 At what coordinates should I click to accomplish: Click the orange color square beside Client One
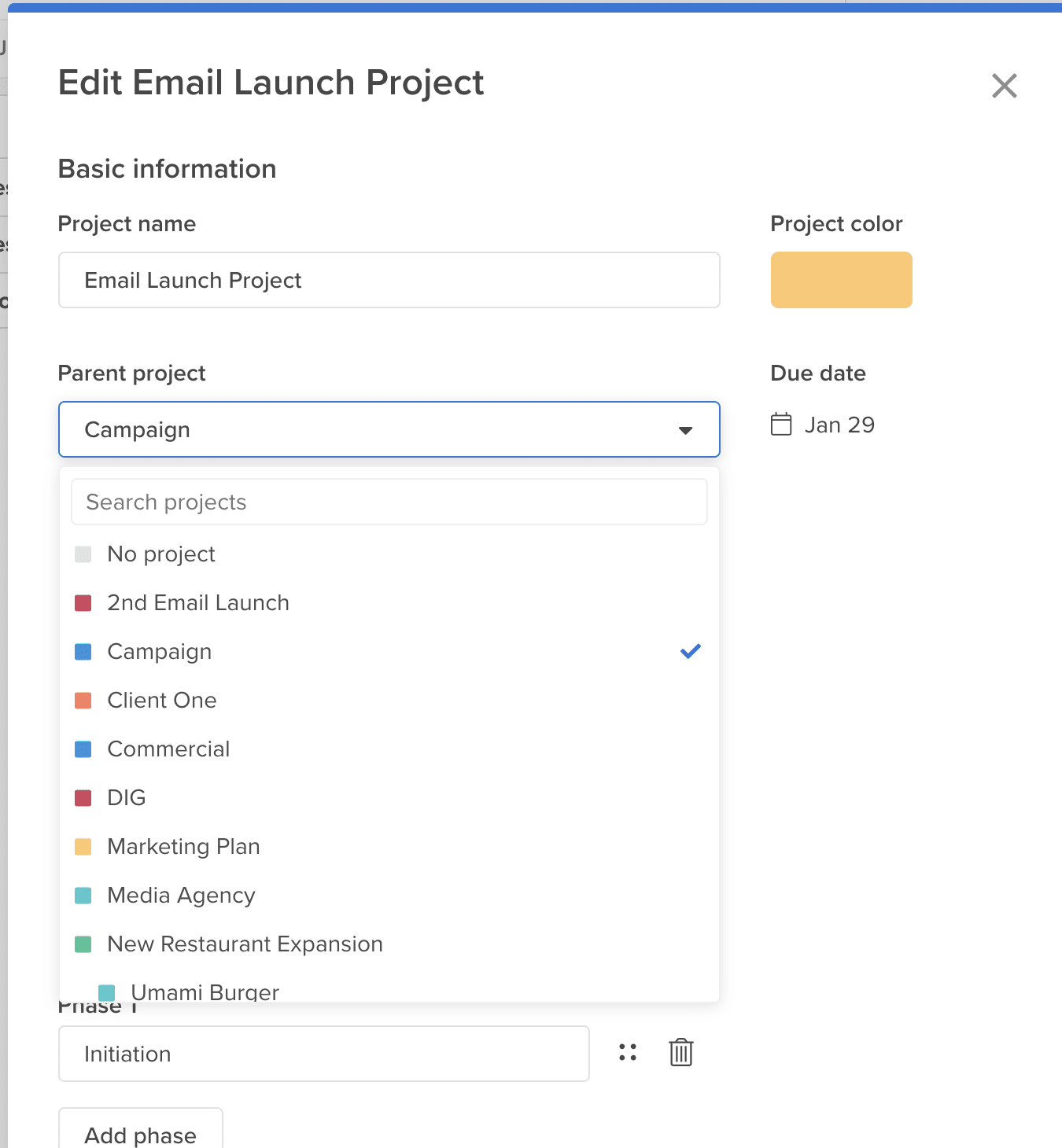pyautogui.click(x=83, y=700)
